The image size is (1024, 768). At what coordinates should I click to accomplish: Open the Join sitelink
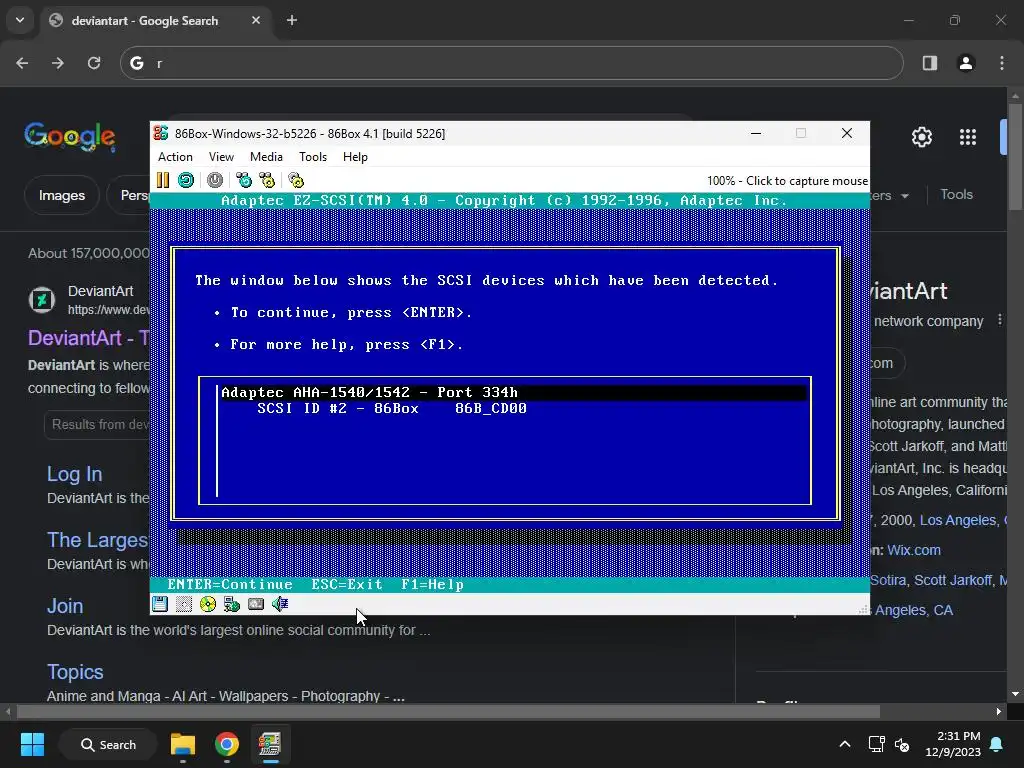coord(65,606)
